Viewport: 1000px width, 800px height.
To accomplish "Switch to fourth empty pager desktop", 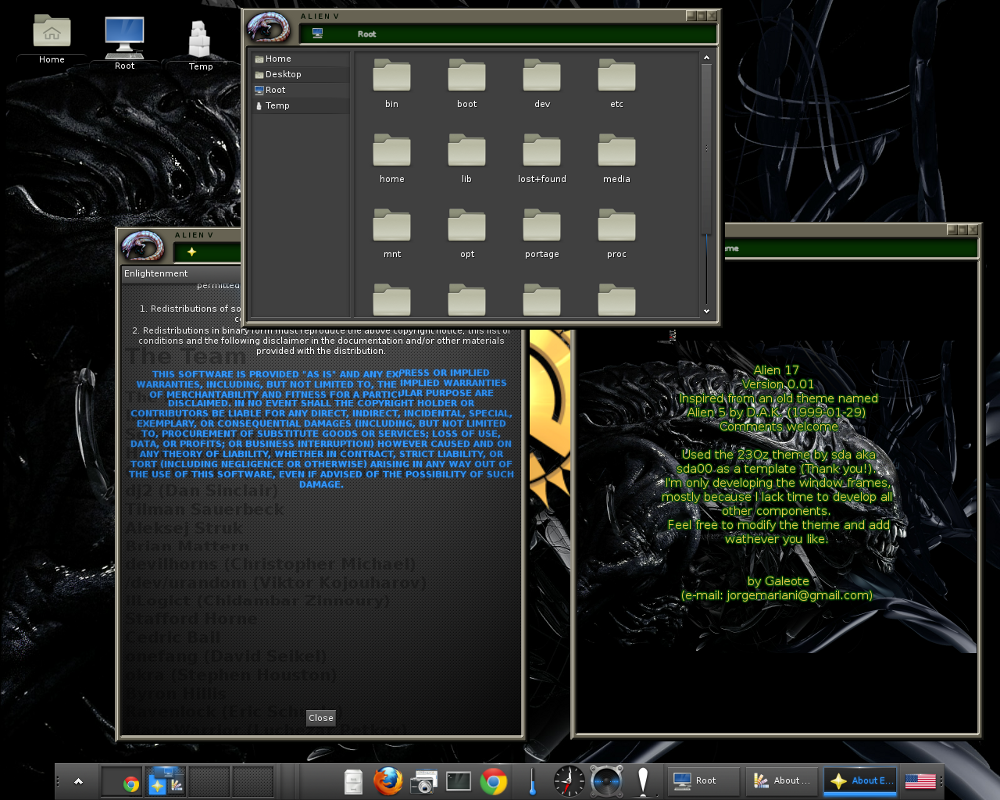I will coord(253,781).
